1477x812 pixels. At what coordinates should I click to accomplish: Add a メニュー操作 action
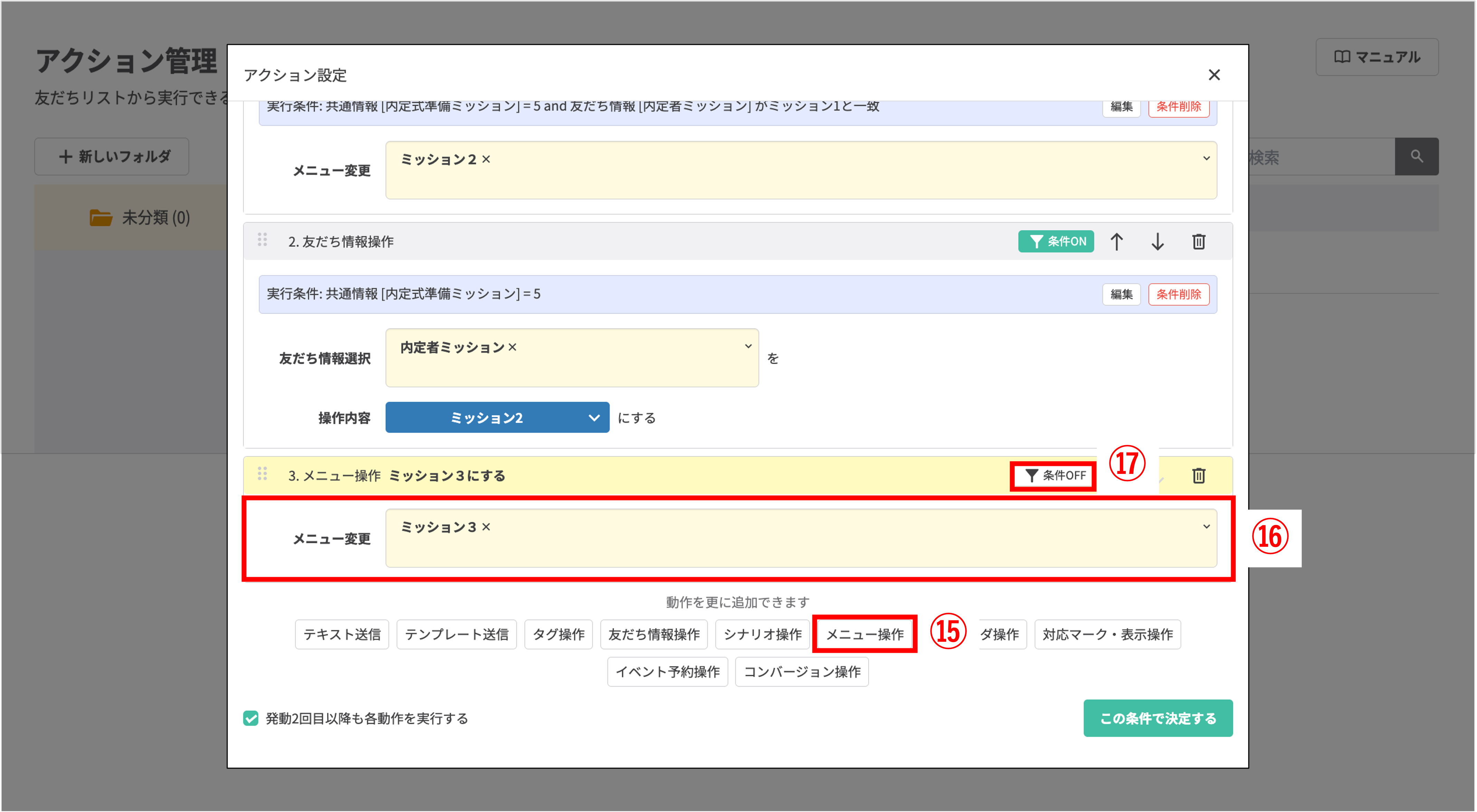pyautogui.click(x=864, y=634)
